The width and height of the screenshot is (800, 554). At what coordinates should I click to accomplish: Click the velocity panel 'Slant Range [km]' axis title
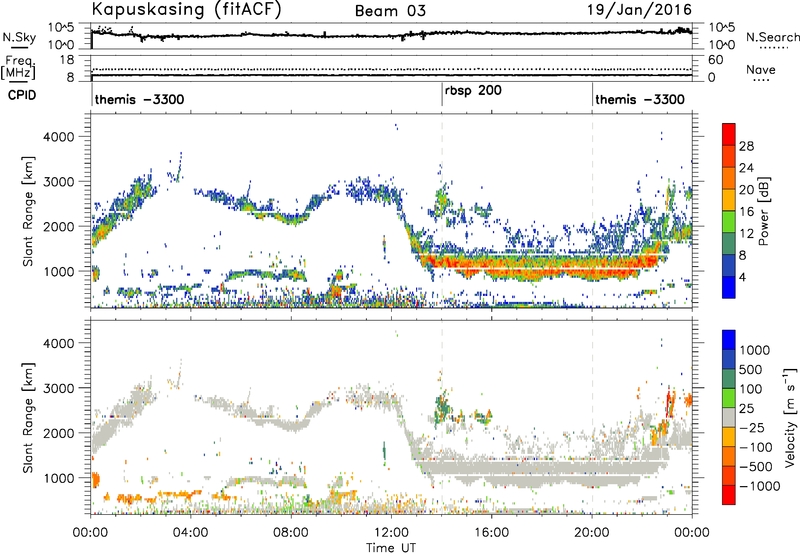28,417
